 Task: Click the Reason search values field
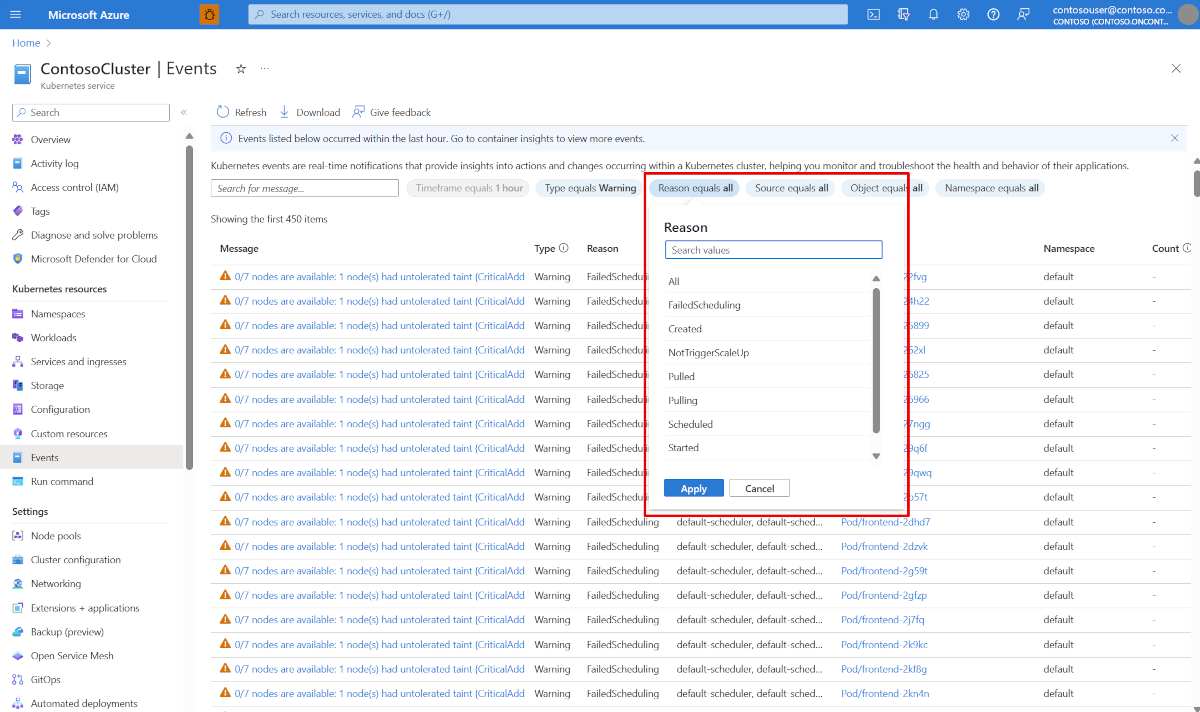(773, 250)
